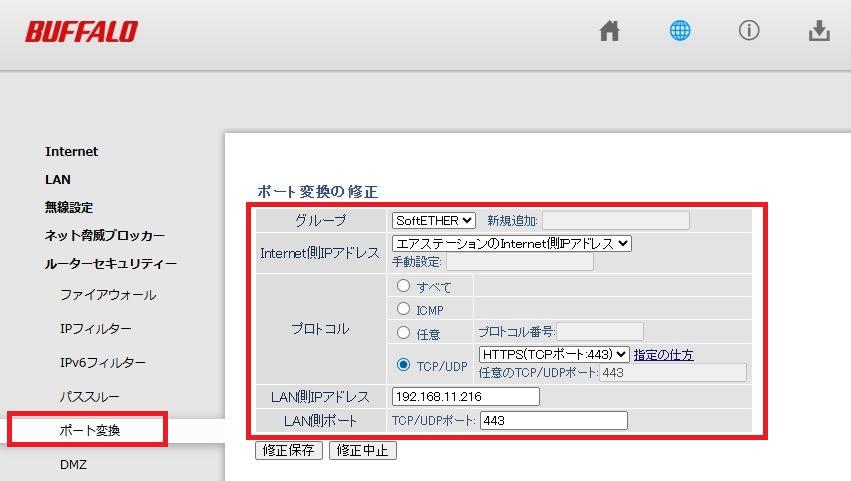The width and height of the screenshot is (851, 481).
Task: Select ポート変換 in the sidebar
Action: click(x=90, y=431)
